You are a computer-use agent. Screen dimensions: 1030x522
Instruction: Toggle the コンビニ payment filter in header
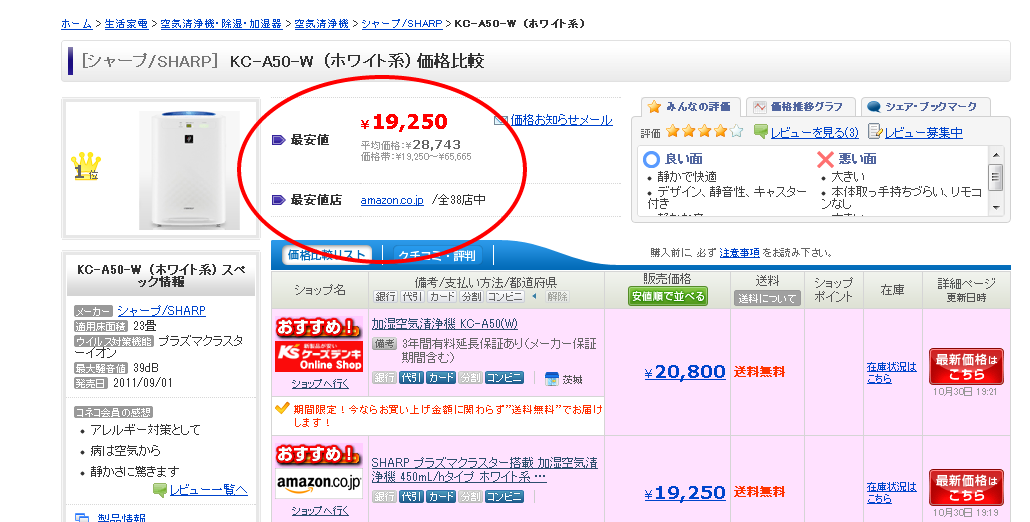click(x=505, y=297)
